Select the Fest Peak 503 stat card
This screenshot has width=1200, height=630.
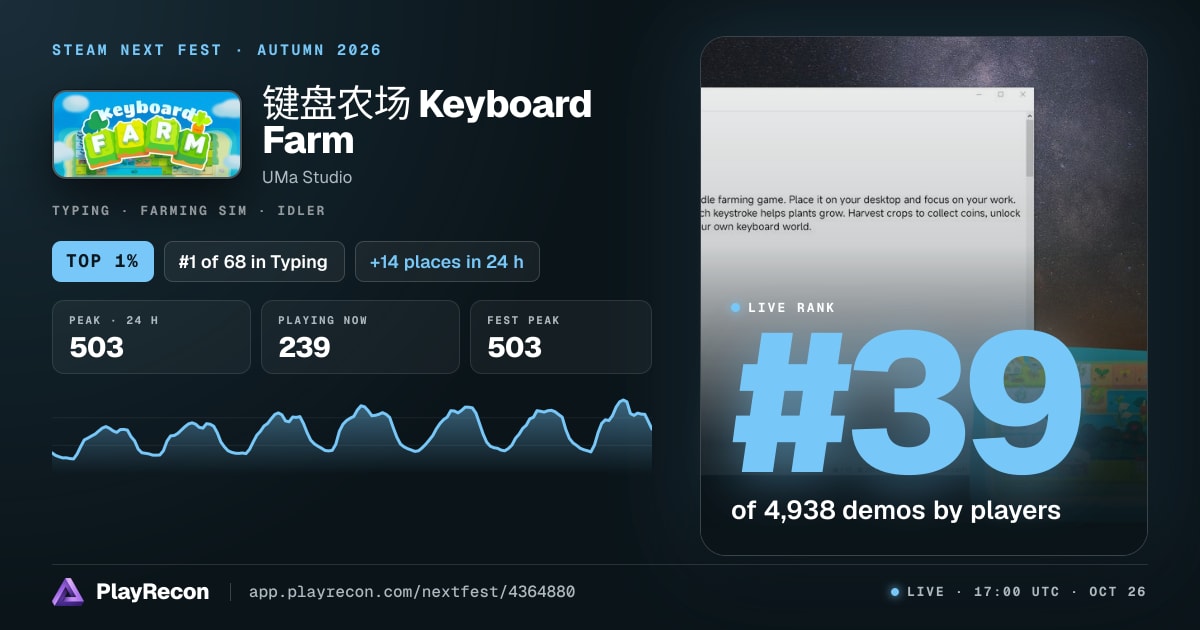[x=560, y=337]
